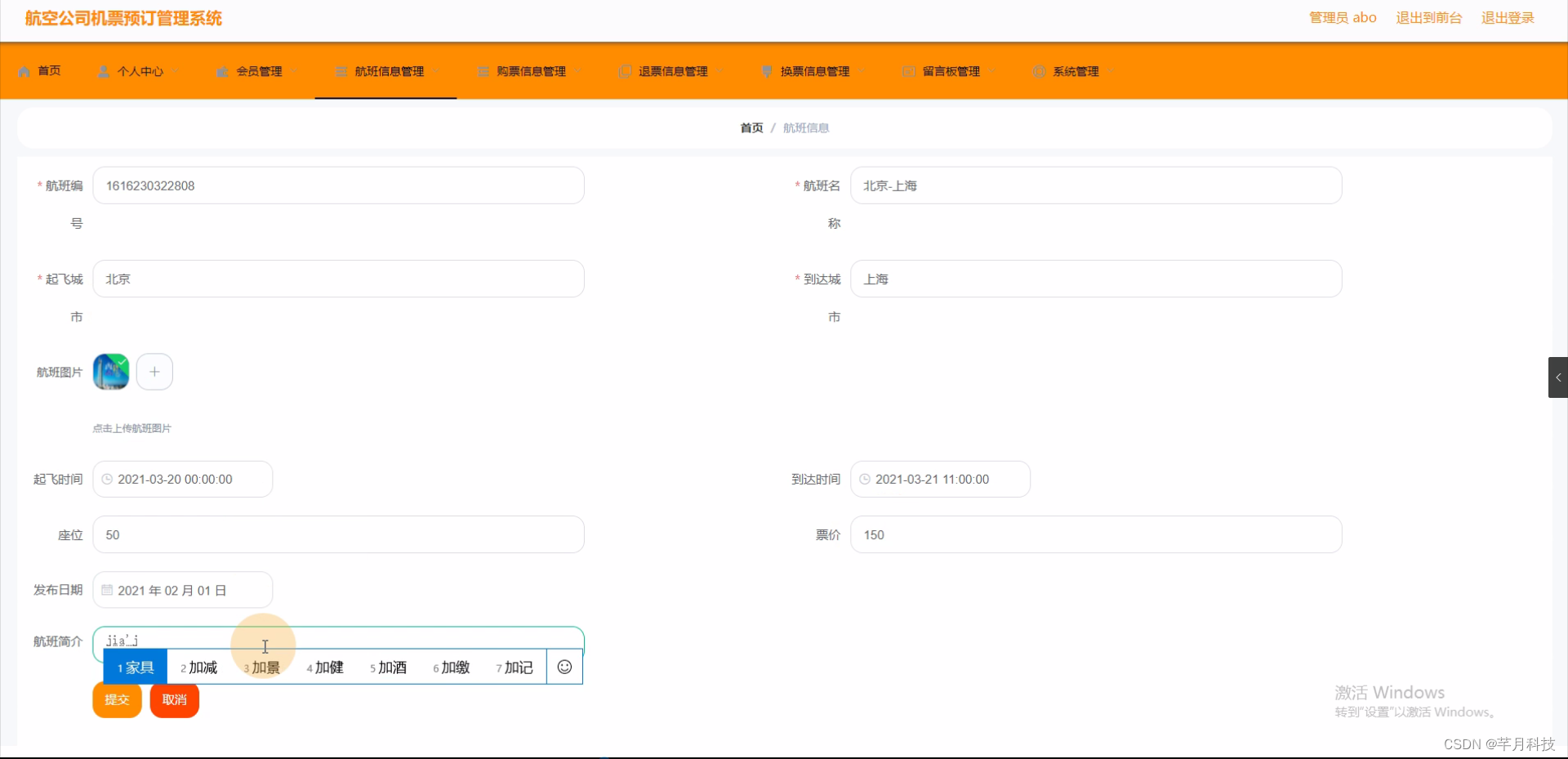Image resolution: width=1568 pixels, height=759 pixels.
Task: Click the uploaded flight image thumbnail
Action: [111, 372]
